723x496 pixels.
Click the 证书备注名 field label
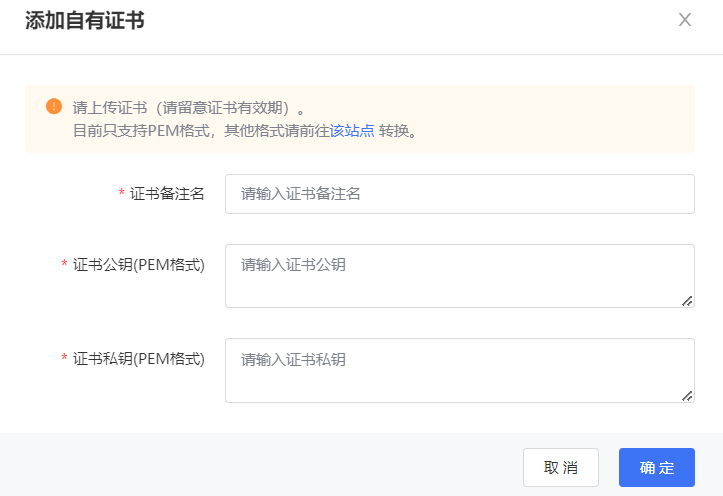coord(167,194)
